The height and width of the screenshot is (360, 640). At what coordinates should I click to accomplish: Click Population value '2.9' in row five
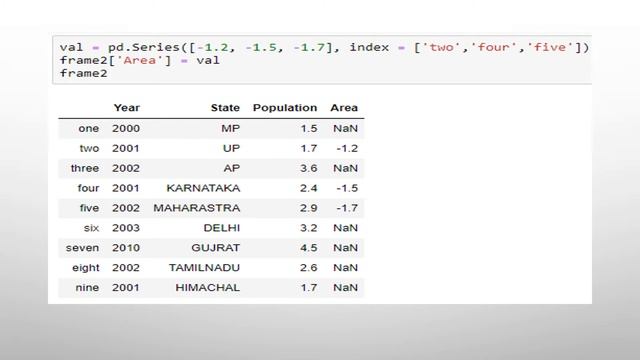click(309, 208)
